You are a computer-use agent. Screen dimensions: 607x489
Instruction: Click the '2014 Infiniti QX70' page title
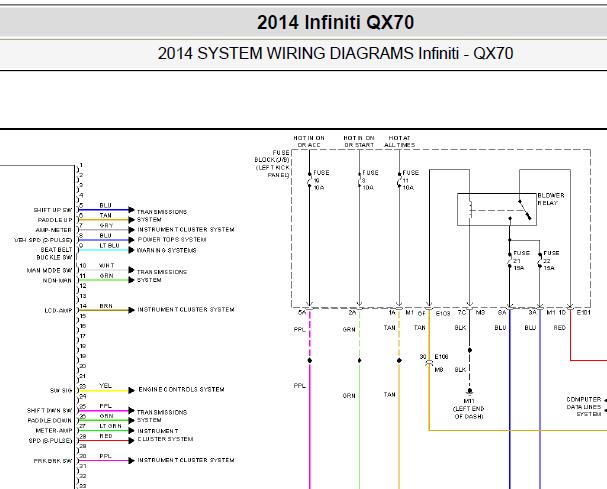coord(335,22)
